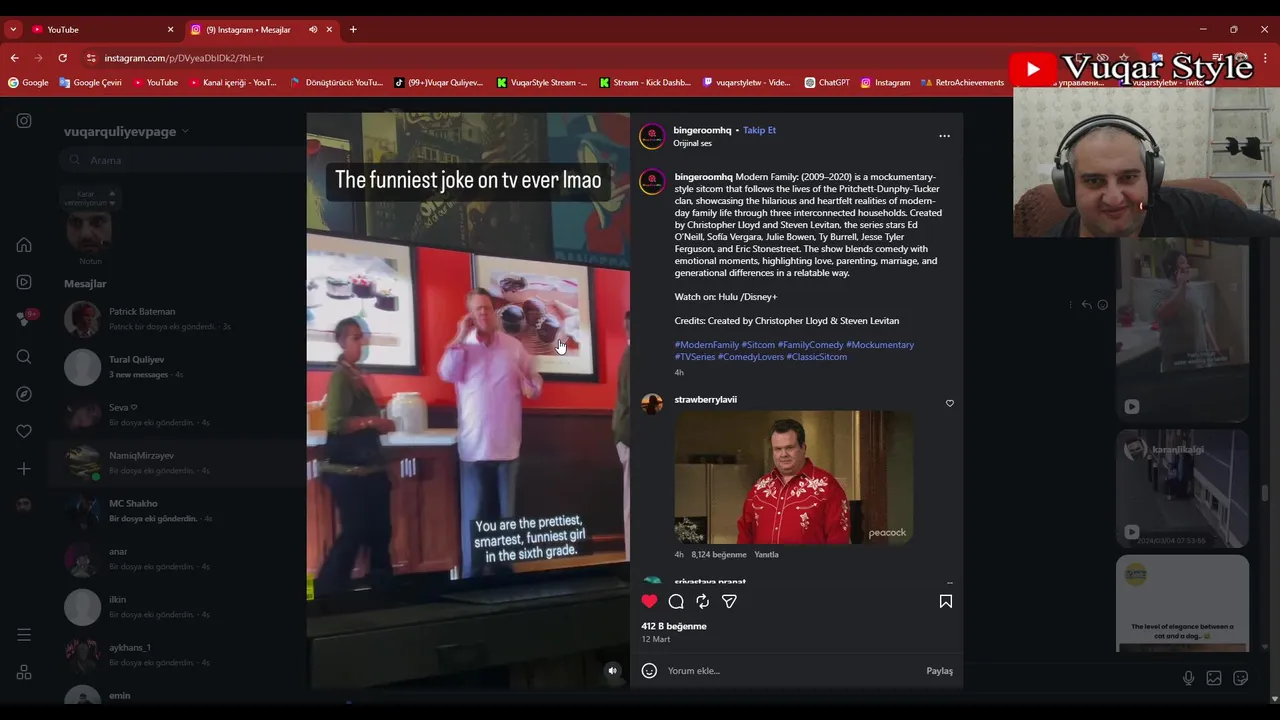Open the hamburger More menu in sidebar
1280x720 pixels.
[x=24, y=635]
